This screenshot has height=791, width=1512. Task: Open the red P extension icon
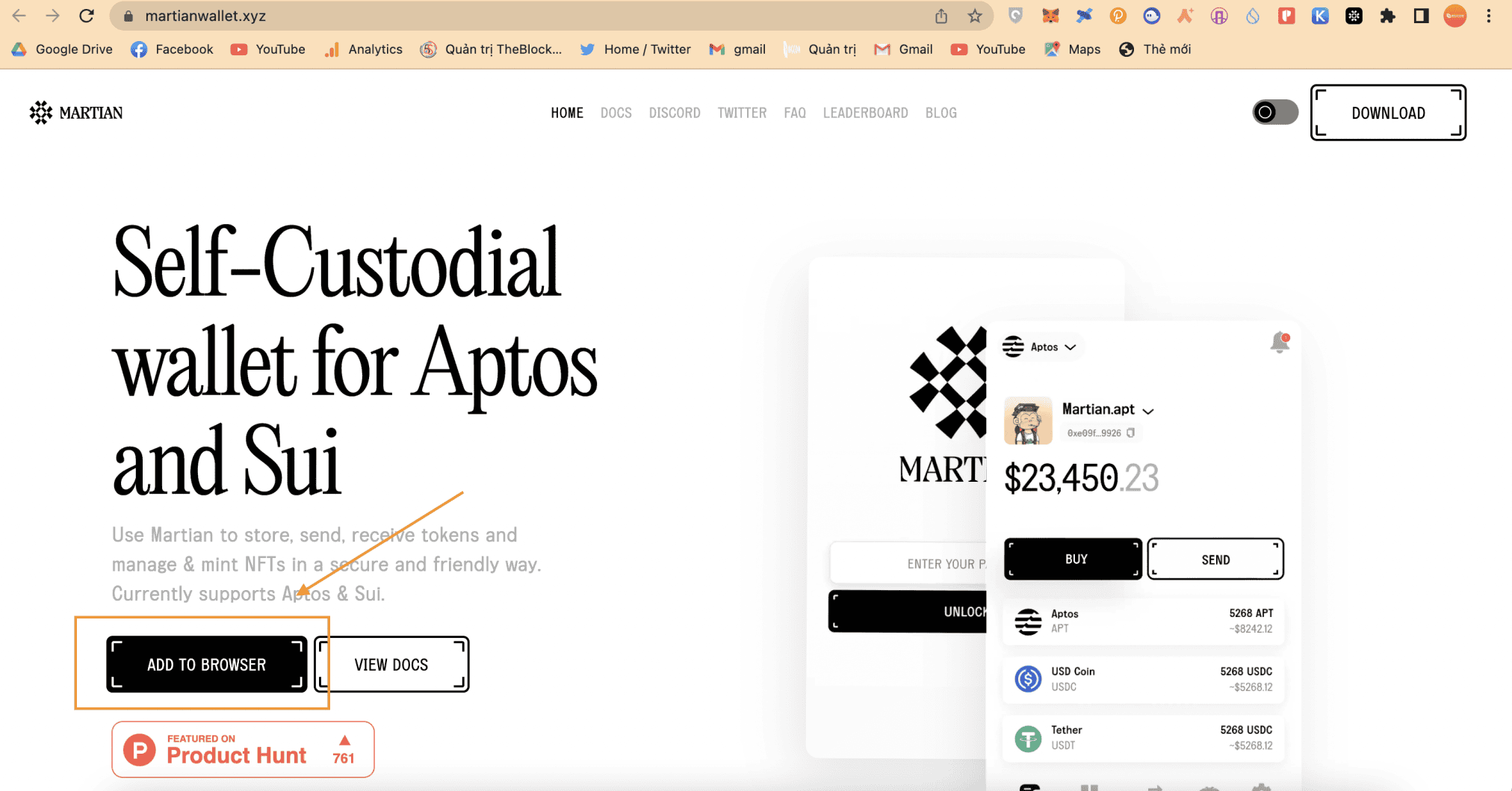click(1286, 16)
